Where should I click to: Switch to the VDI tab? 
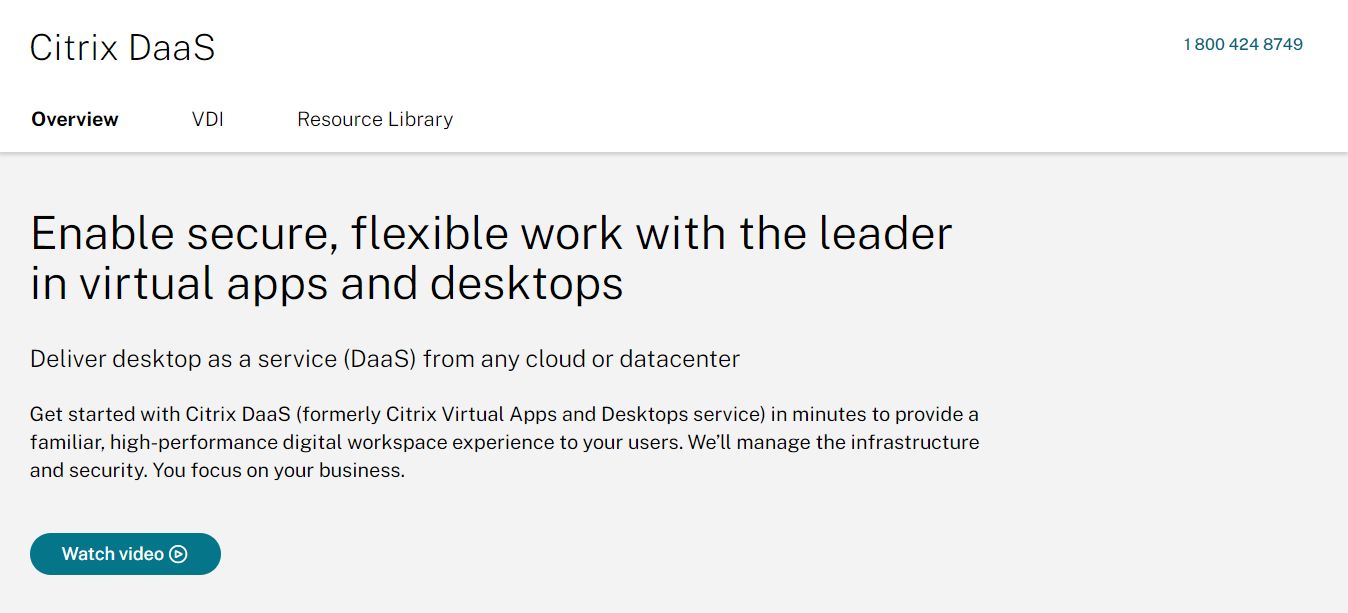pyautogui.click(x=206, y=119)
